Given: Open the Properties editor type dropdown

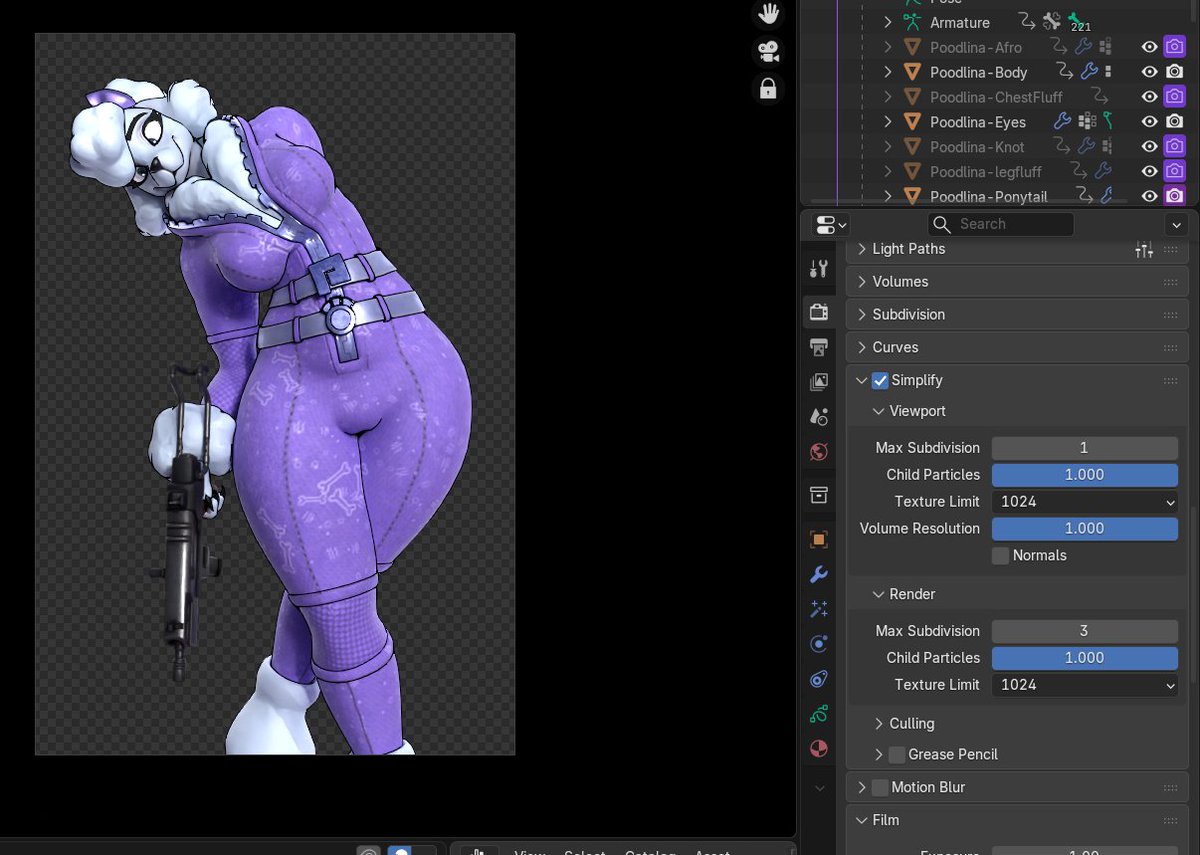Looking at the screenshot, I should 831,224.
